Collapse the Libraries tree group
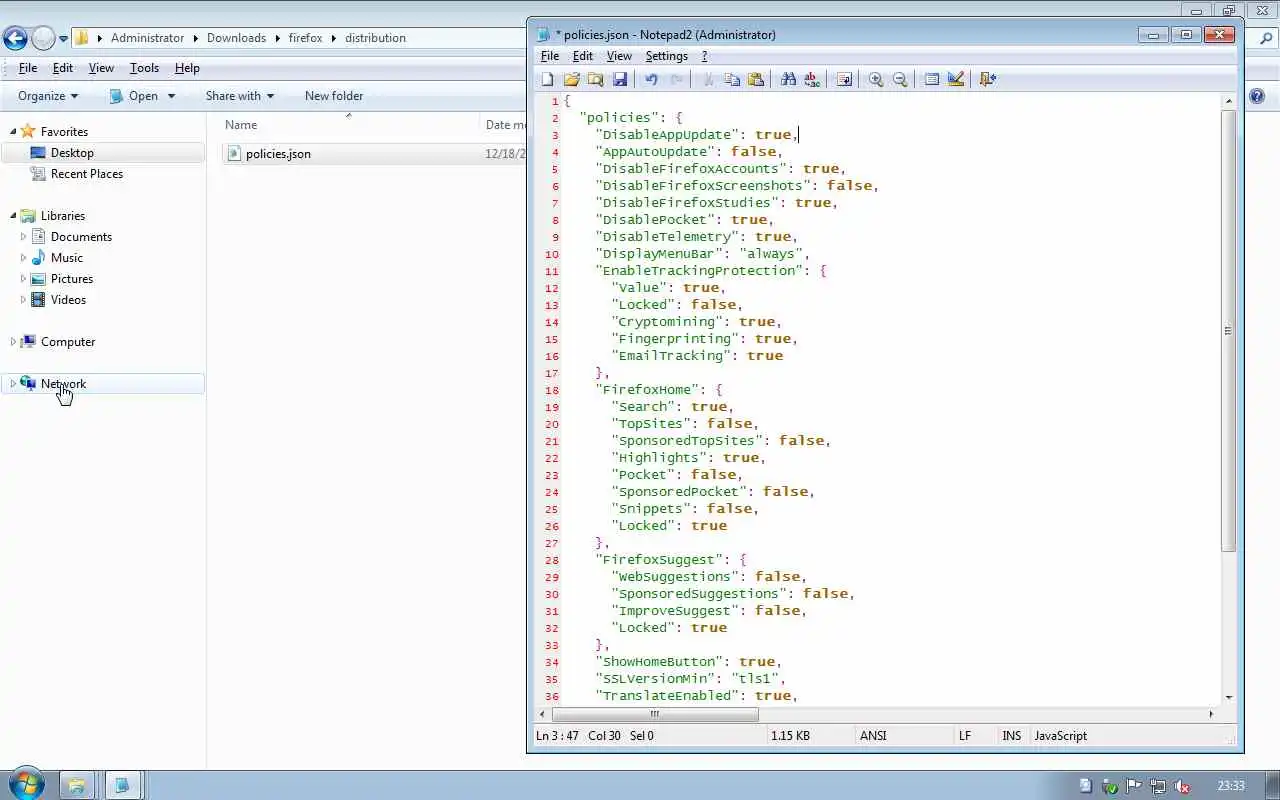Image resolution: width=1280 pixels, height=800 pixels. pos(13,216)
